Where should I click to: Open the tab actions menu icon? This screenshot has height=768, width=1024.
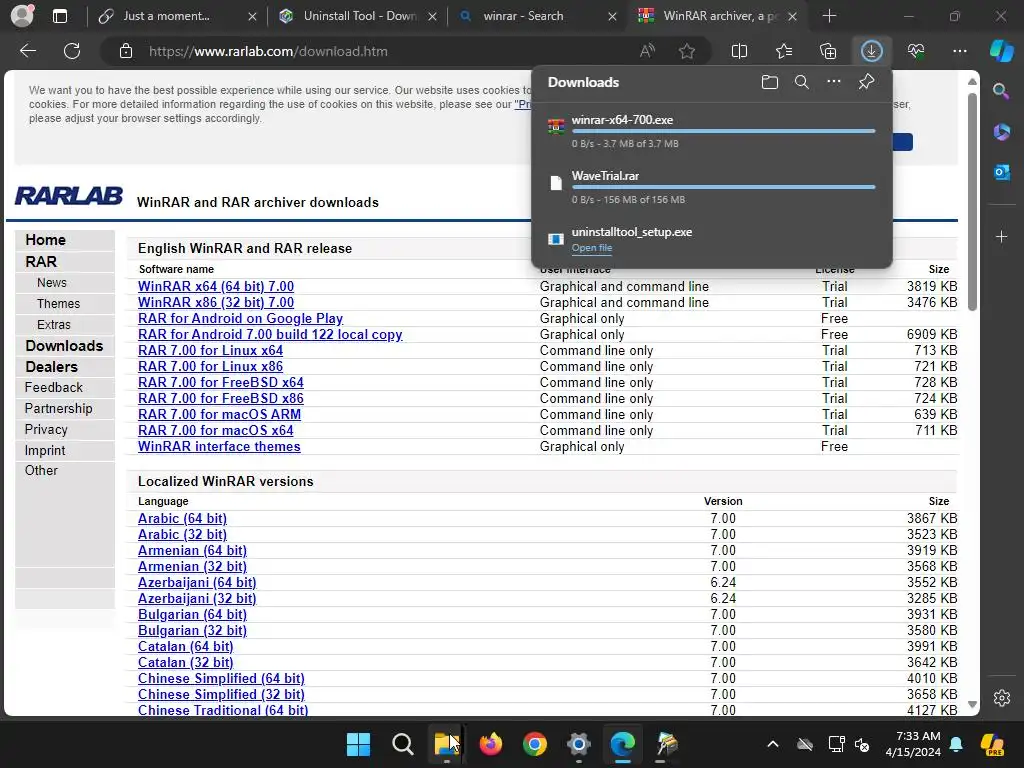click(60, 16)
